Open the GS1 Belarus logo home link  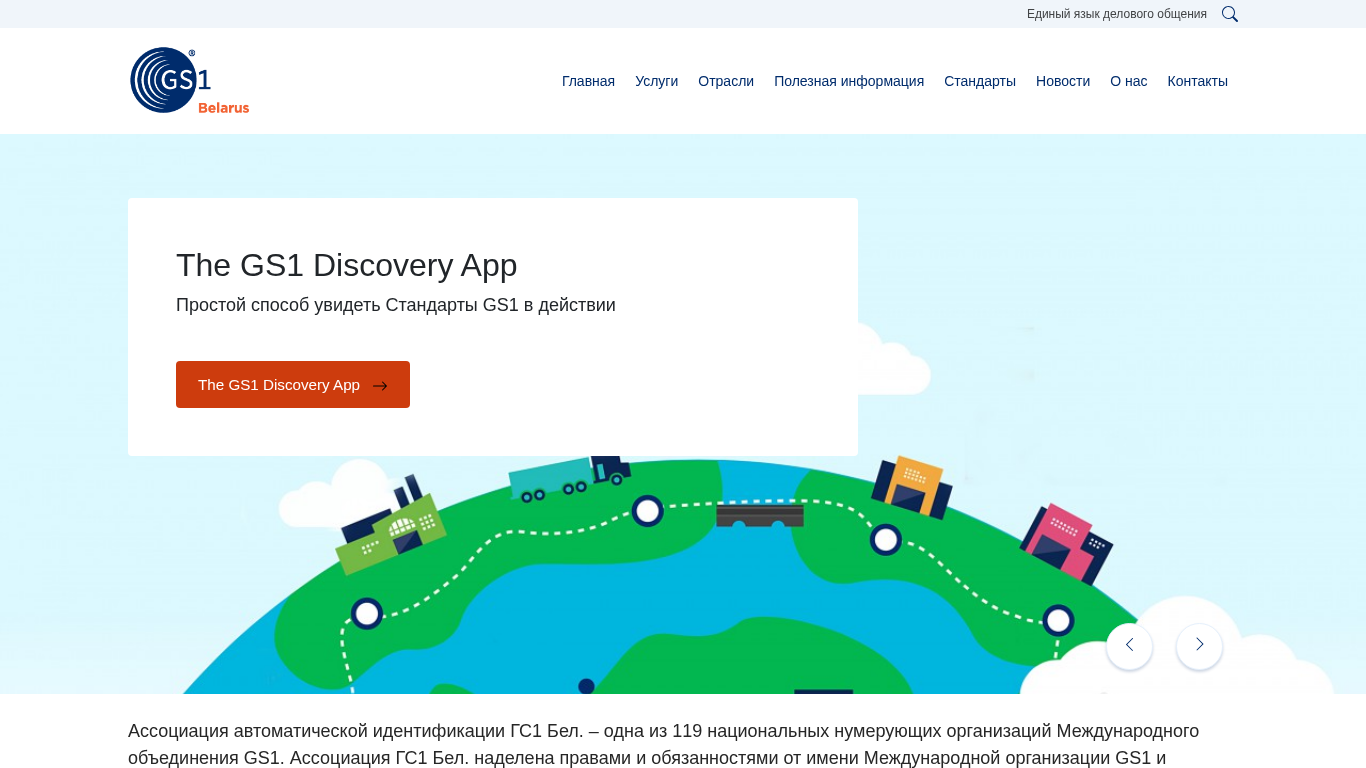[190, 80]
